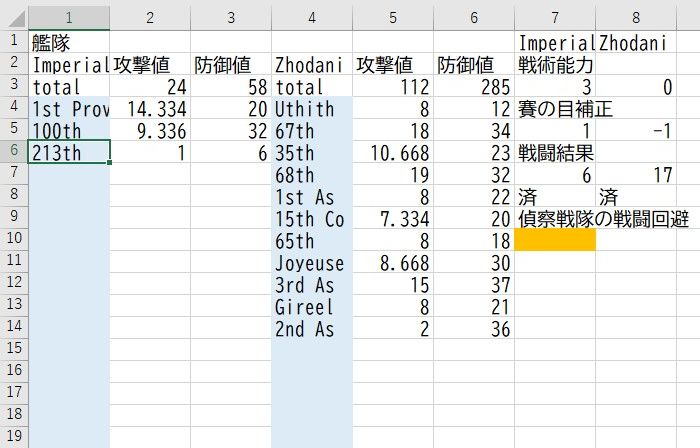Select column header 1

coord(69,18)
